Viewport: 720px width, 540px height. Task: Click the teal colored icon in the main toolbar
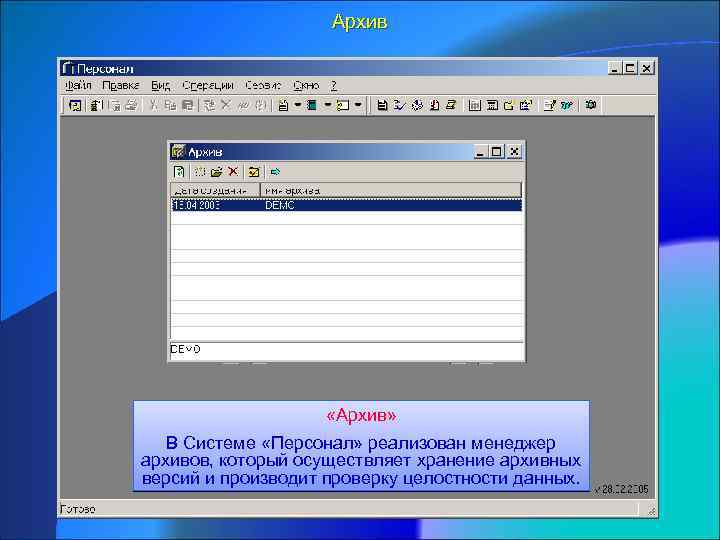pos(567,106)
